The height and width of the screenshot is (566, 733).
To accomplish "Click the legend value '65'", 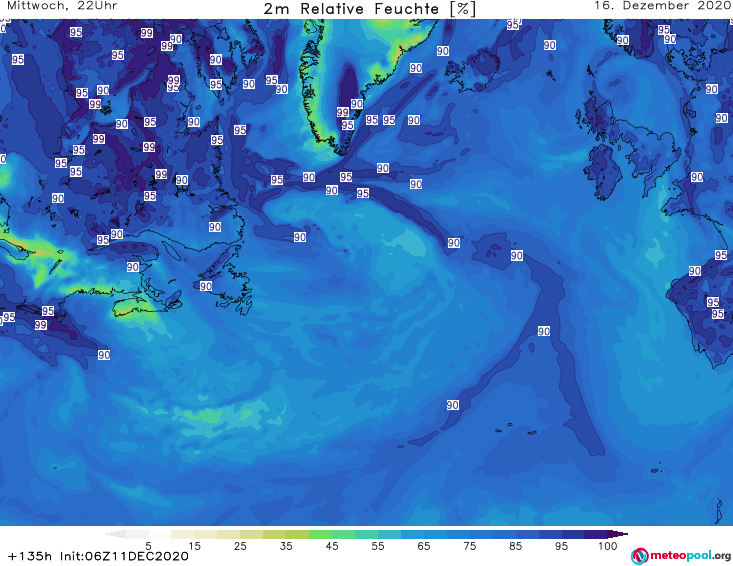I will (424, 545).
